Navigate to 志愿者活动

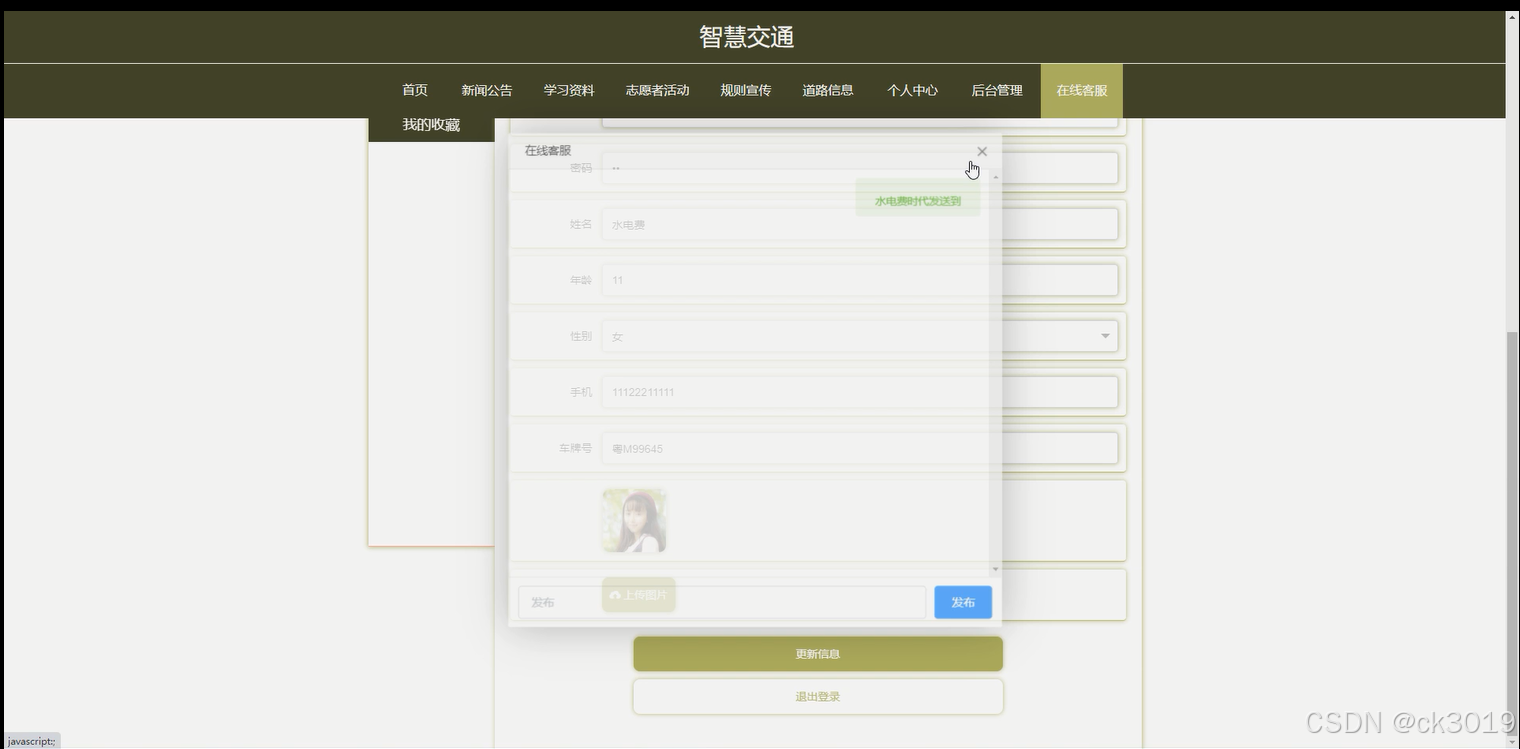click(657, 90)
